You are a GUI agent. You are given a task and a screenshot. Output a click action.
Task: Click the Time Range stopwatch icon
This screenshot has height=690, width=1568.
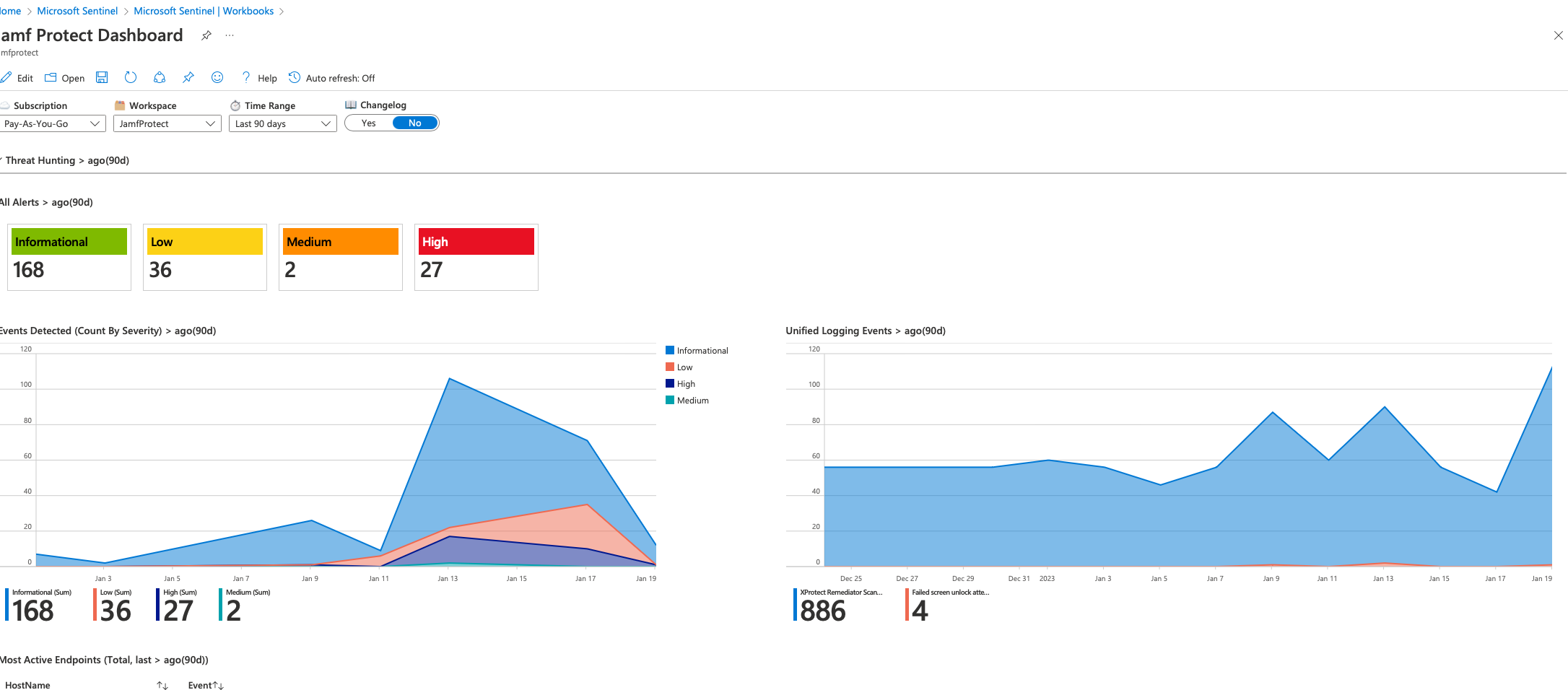[235, 105]
